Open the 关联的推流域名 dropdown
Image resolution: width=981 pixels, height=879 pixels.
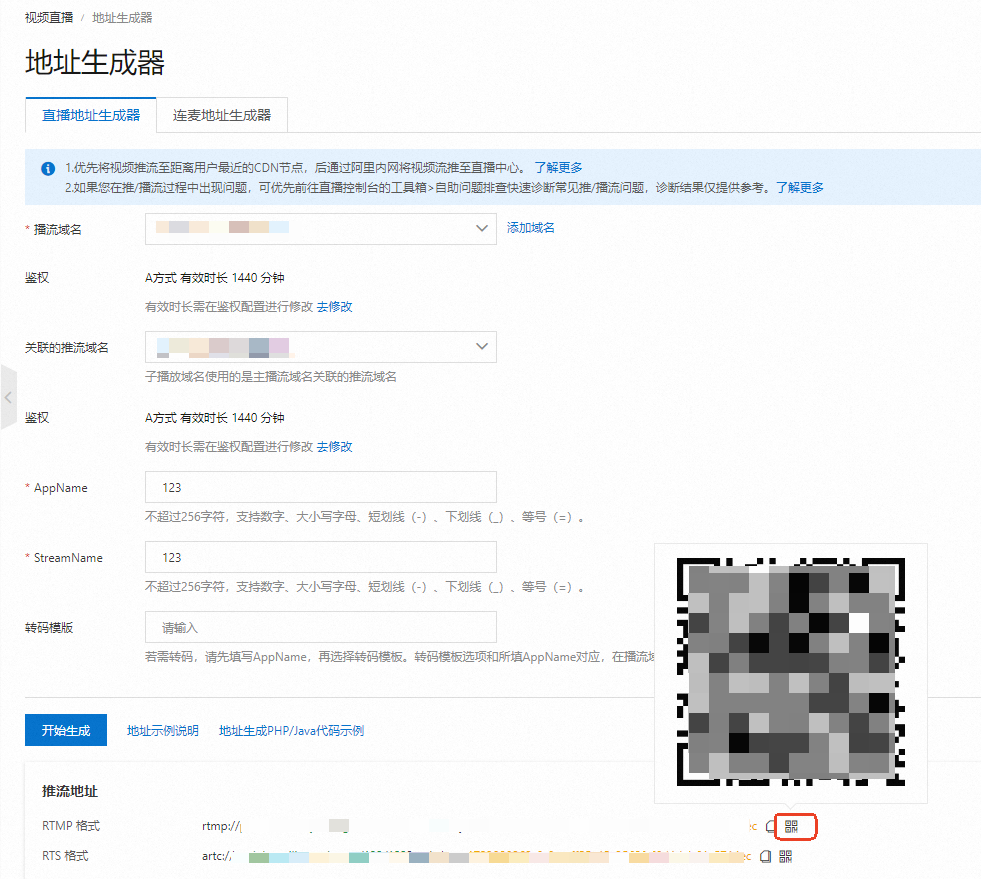[320, 347]
